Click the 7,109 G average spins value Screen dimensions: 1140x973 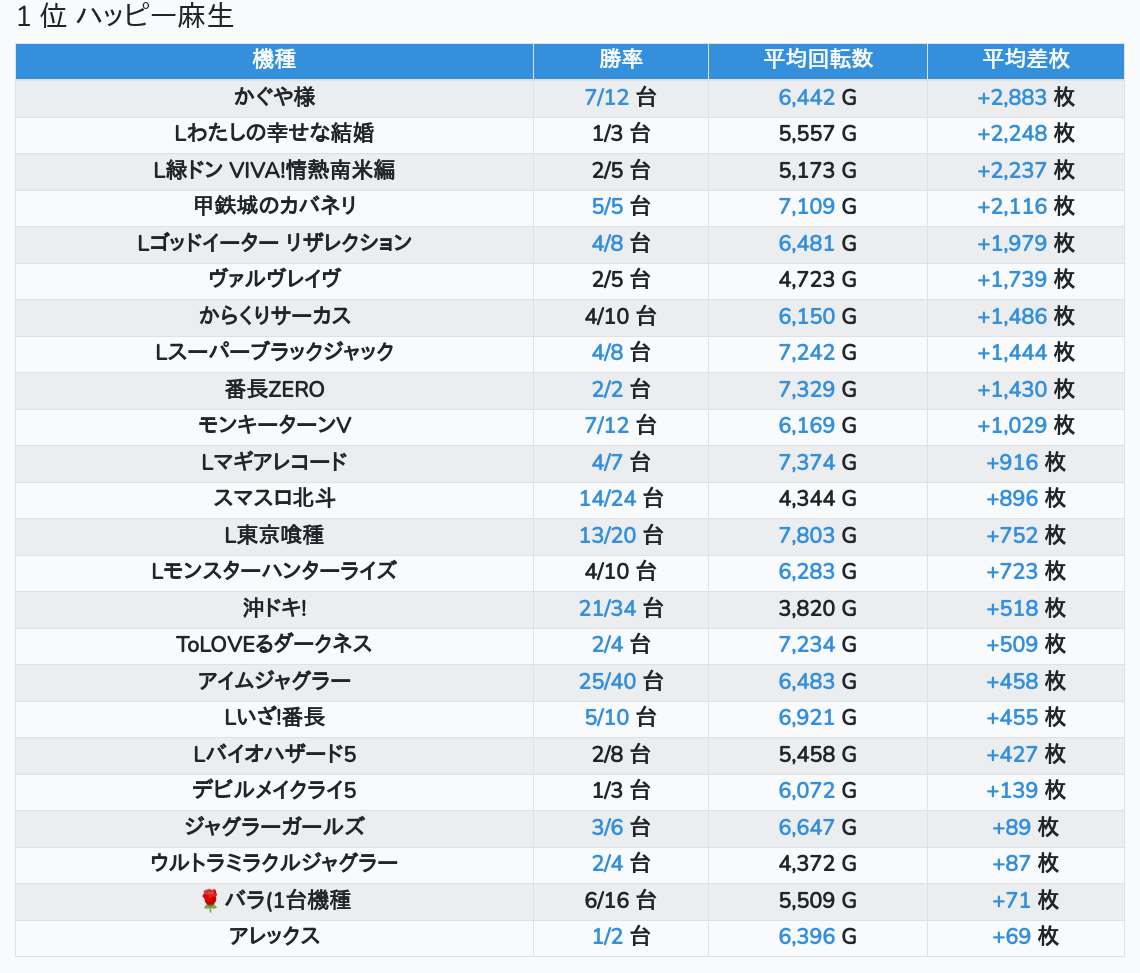click(818, 207)
